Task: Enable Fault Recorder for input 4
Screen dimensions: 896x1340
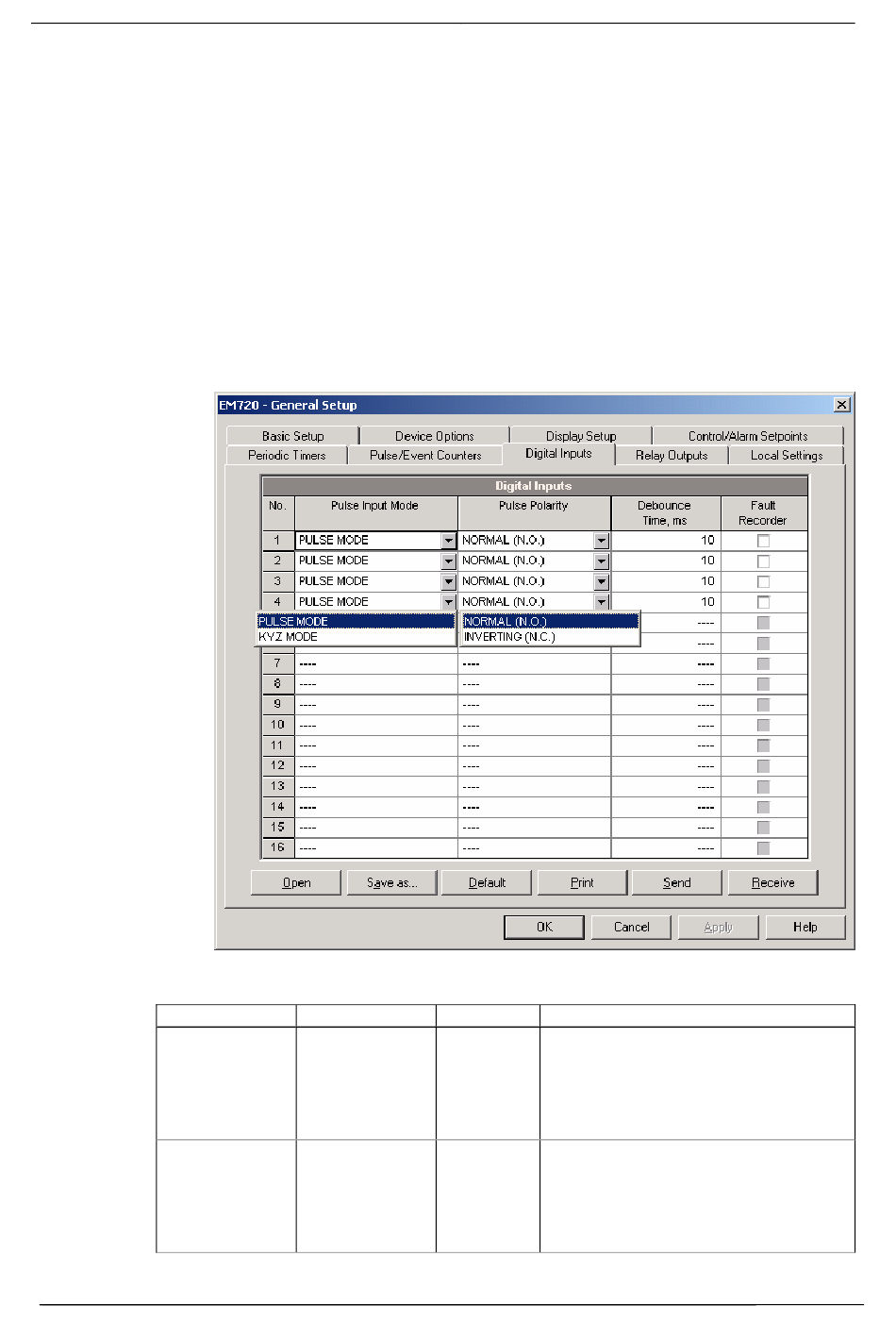Action: [763, 602]
